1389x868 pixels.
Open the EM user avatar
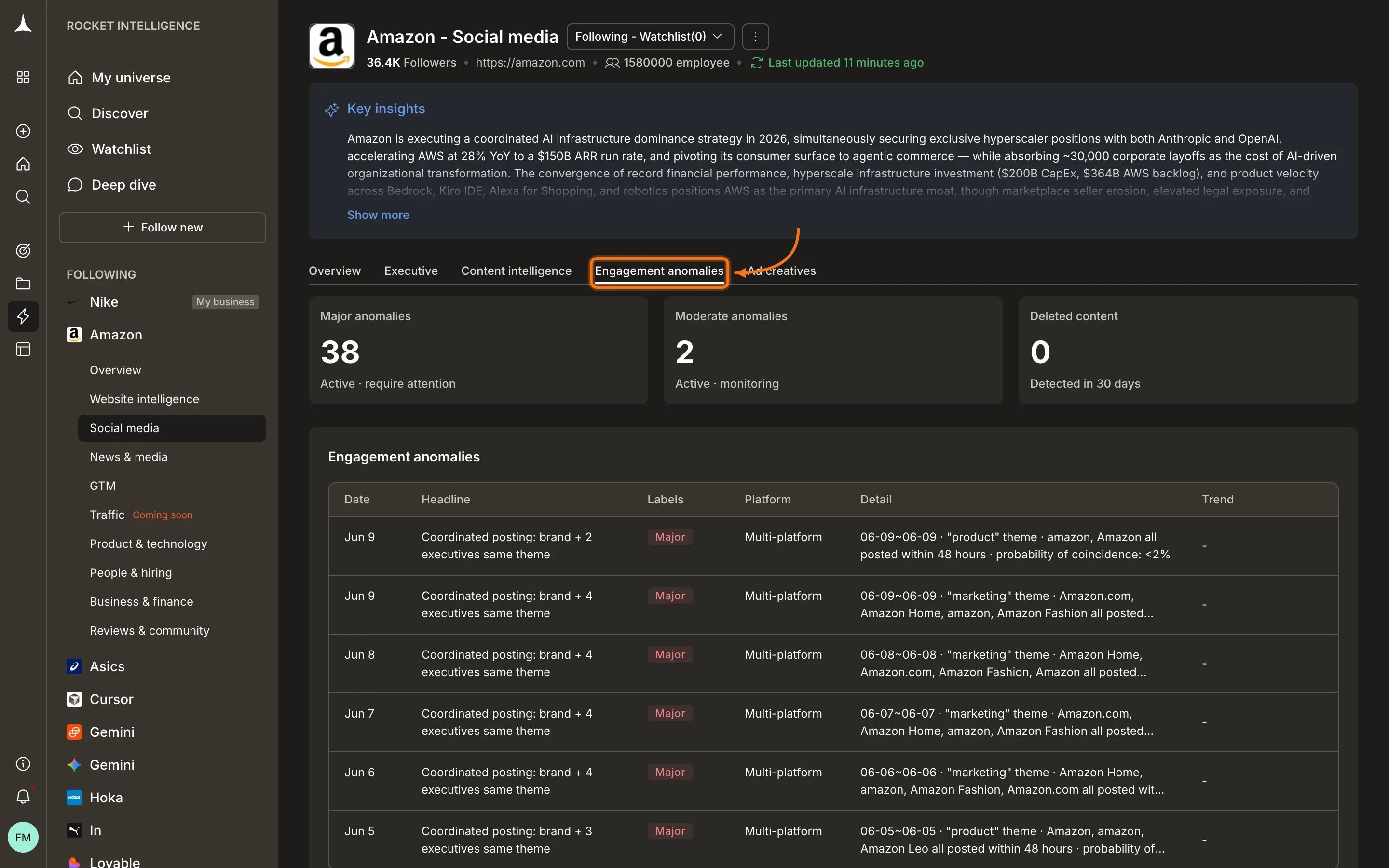23,837
